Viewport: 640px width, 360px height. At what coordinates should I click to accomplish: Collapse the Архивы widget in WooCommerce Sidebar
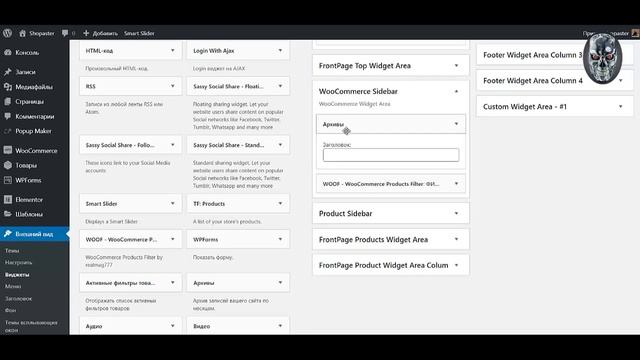pyautogui.click(x=456, y=124)
